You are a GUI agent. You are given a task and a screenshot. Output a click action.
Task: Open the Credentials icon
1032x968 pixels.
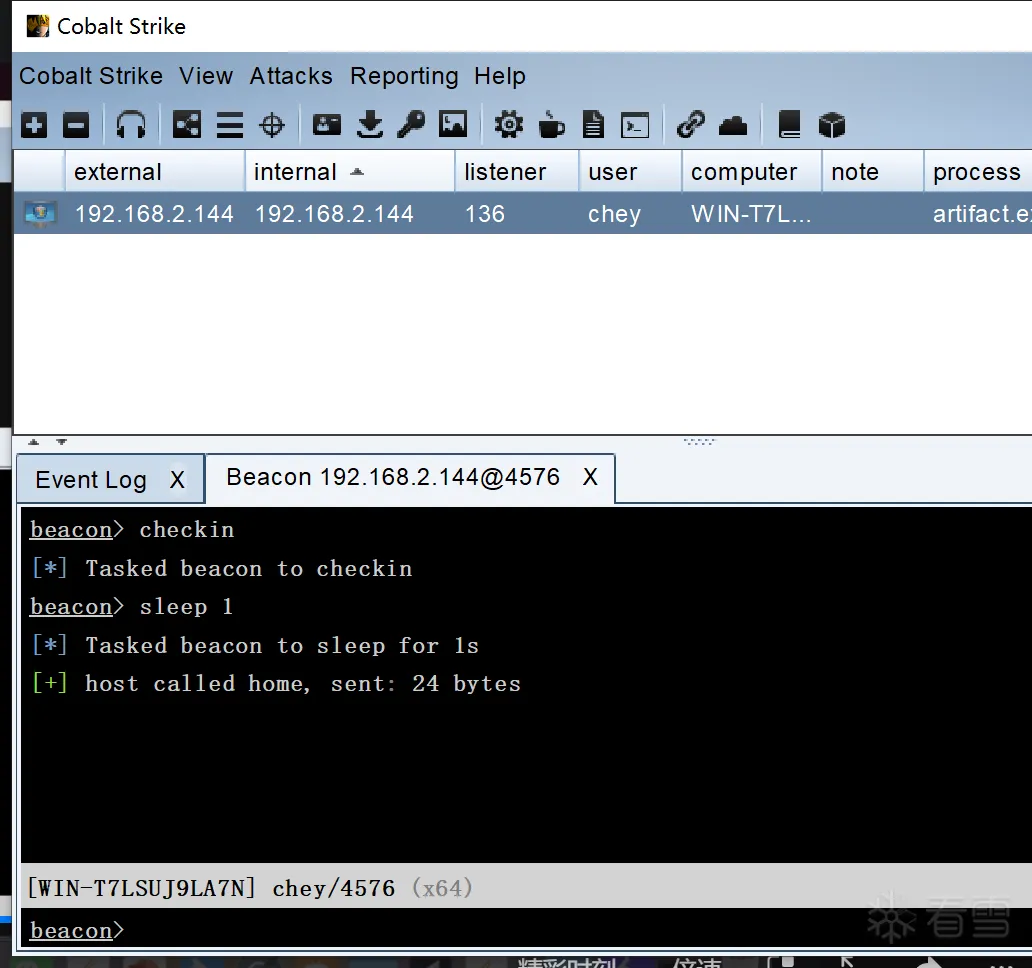326,124
